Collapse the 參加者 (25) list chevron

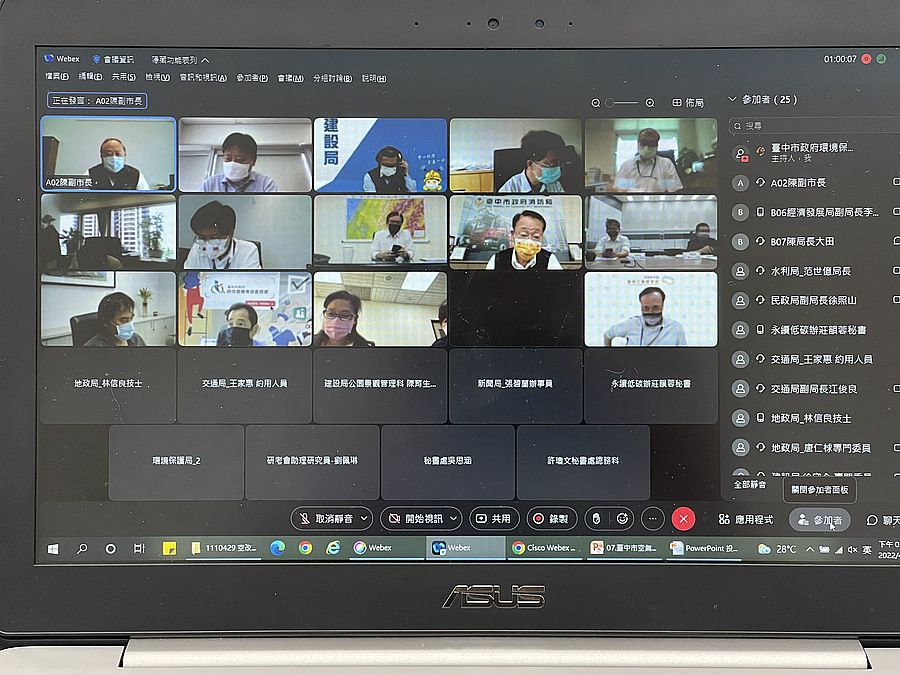(x=732, y=99)
